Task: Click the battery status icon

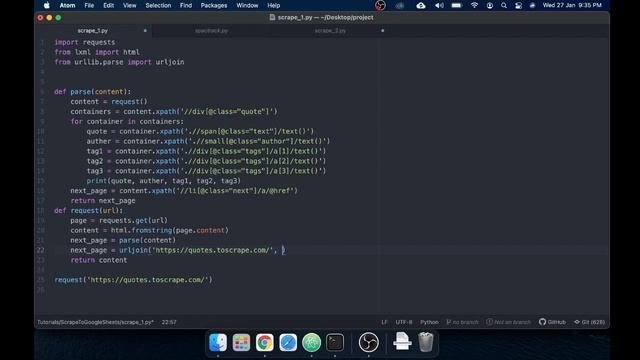Action: (456, 5)
